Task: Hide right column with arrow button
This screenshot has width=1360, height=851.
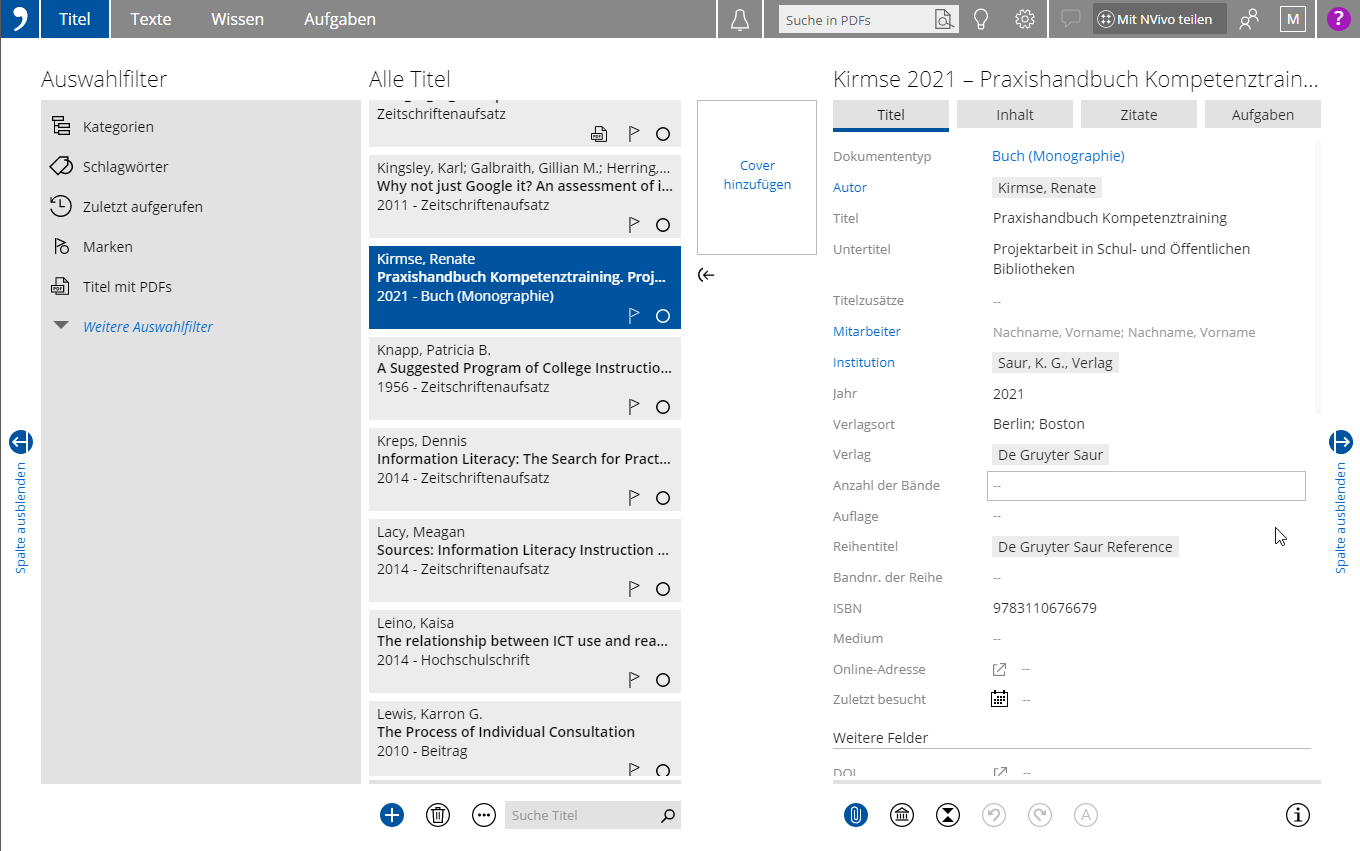Action: [1341, 441]
